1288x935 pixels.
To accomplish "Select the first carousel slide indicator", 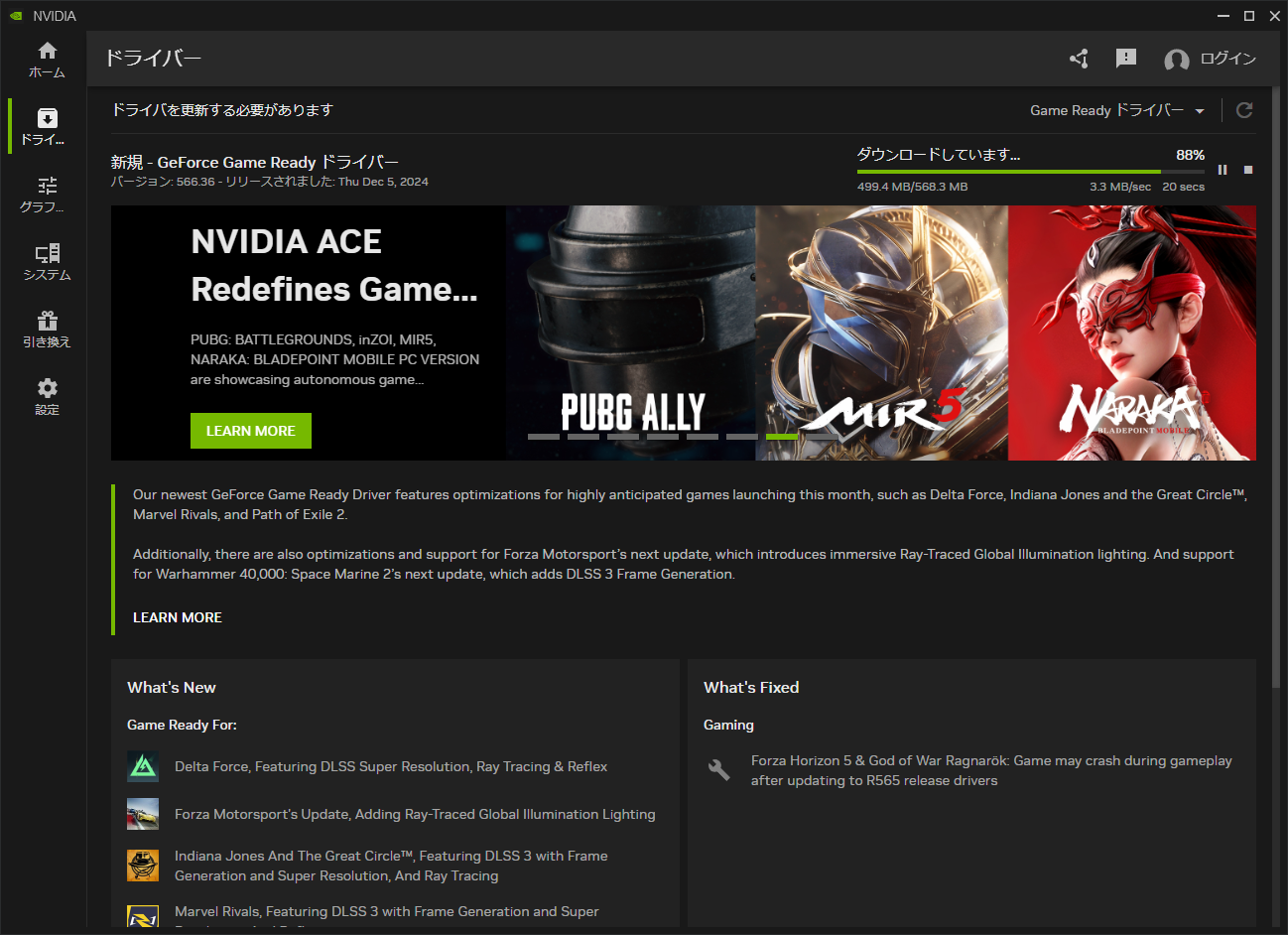I will (544, 435).
